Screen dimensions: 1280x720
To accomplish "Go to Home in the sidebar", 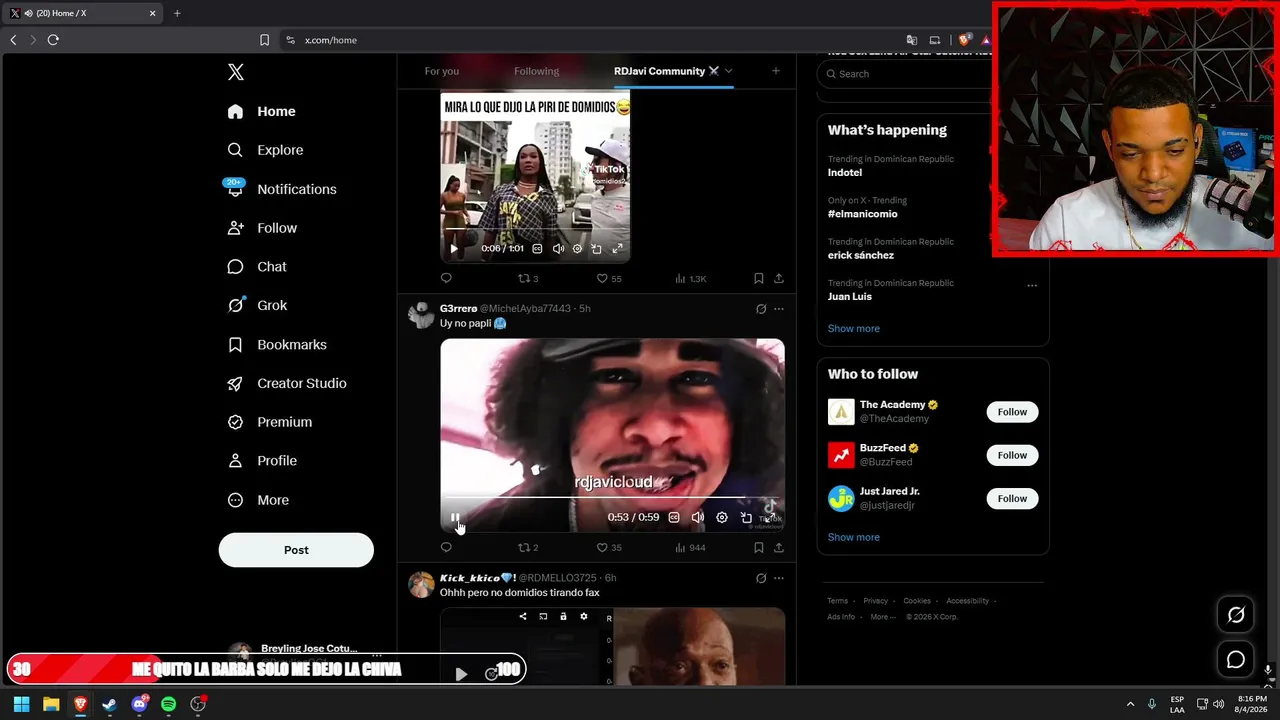I will tap(262, 111).
